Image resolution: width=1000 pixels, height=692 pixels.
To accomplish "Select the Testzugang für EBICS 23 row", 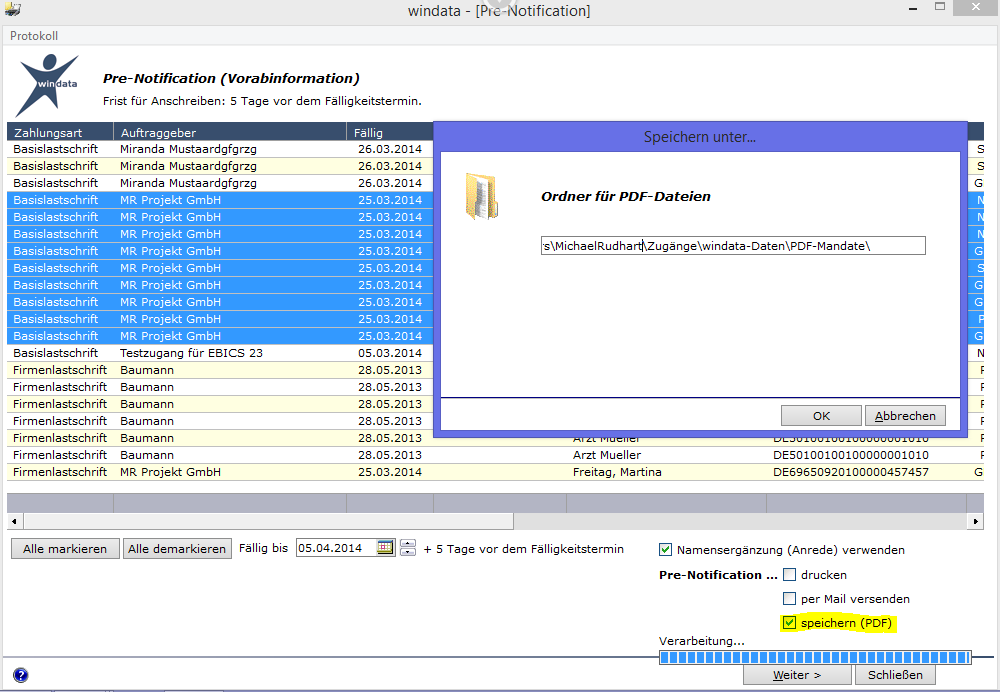I will tap(495, 353).
